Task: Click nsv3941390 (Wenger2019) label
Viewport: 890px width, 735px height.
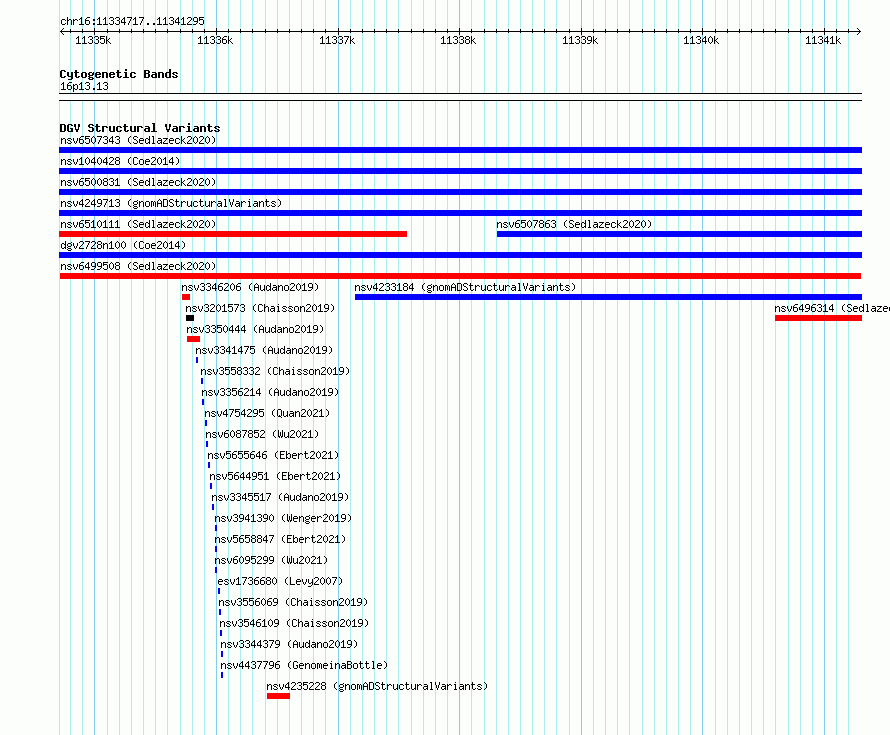Action: pos(283,518)
